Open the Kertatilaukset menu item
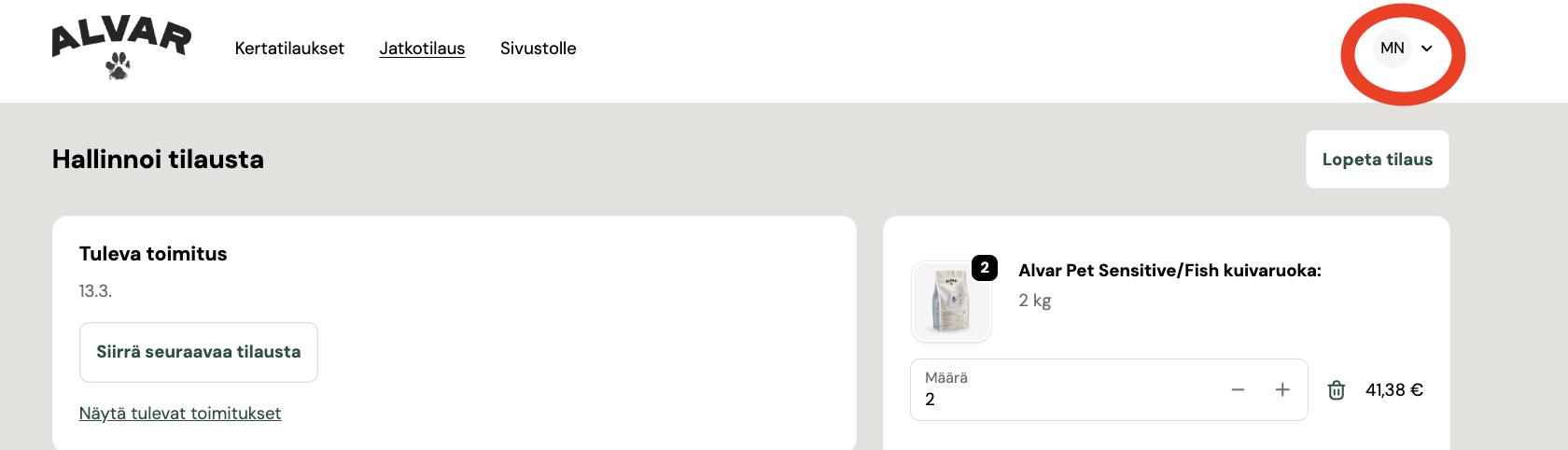This screenshot has width=1568, height=450. pyautogui.click(x=289, y=49)
